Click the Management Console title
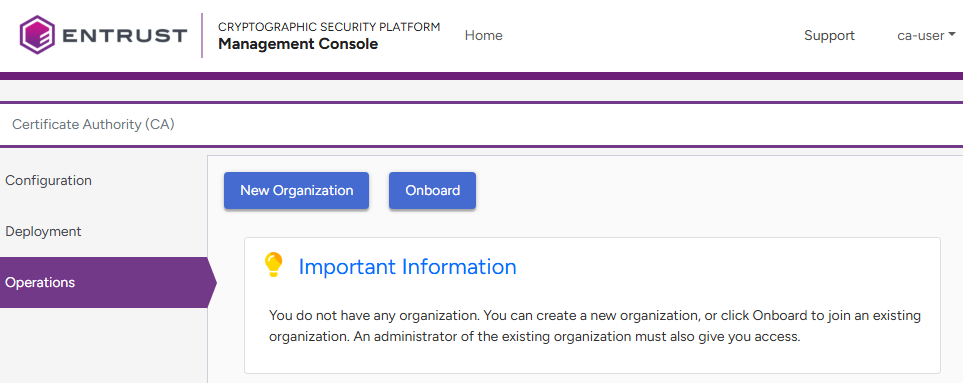This screenshot has width=963, height=383. point(298,44)
